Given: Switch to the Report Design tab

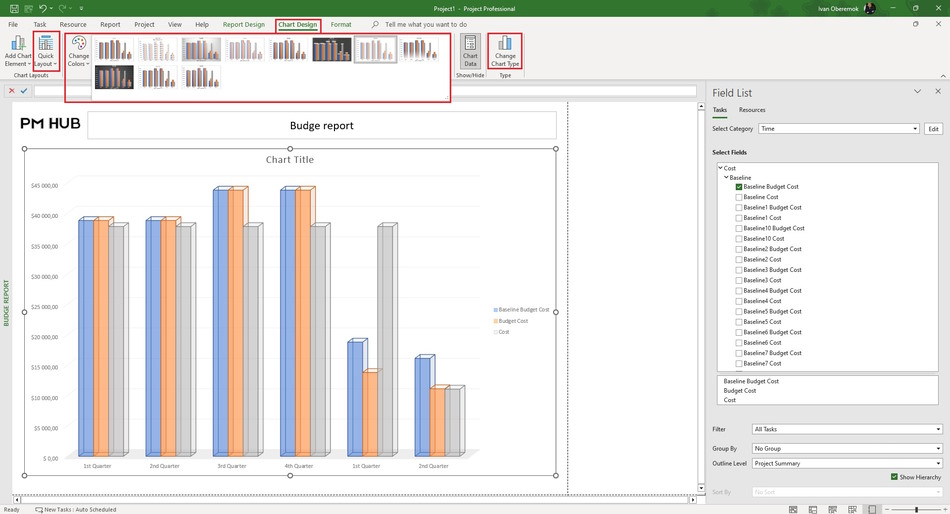Looking at the screenshot, I should point(244,24).
